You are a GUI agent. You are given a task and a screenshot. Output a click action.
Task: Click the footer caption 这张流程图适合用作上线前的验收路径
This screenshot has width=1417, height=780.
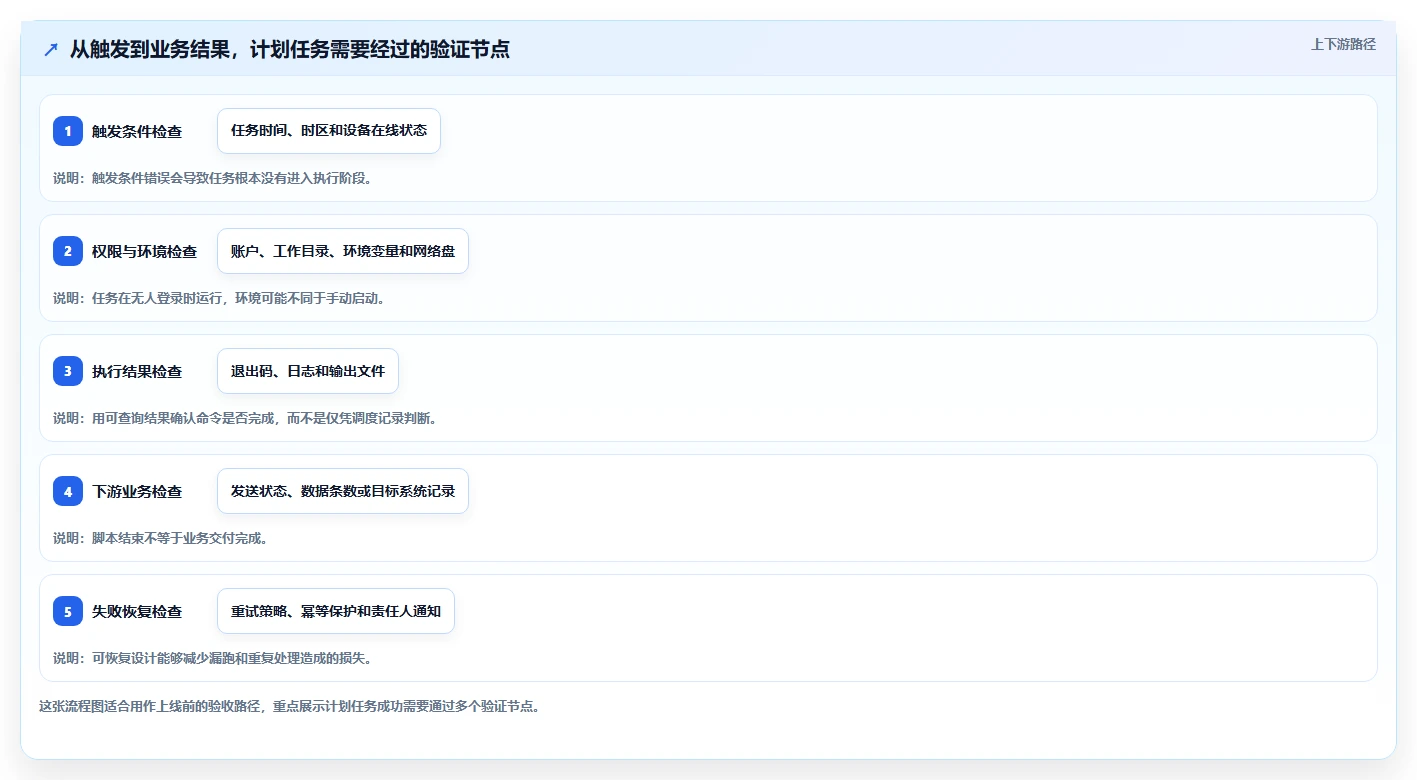point(289,706)
